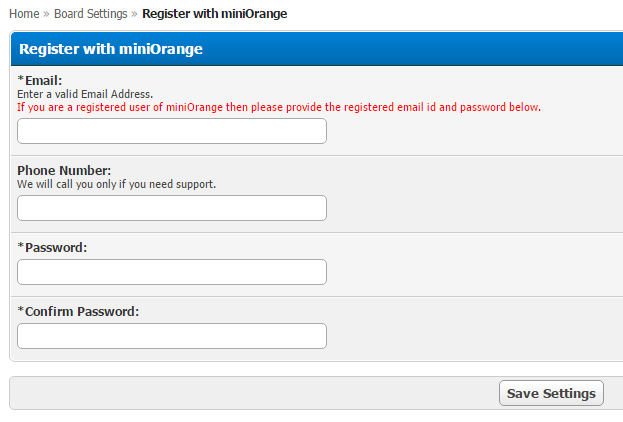Screen dimensions: 623x422
Task: Click the separator arrow after Board Settings
Action: click(x=135, y=14)
